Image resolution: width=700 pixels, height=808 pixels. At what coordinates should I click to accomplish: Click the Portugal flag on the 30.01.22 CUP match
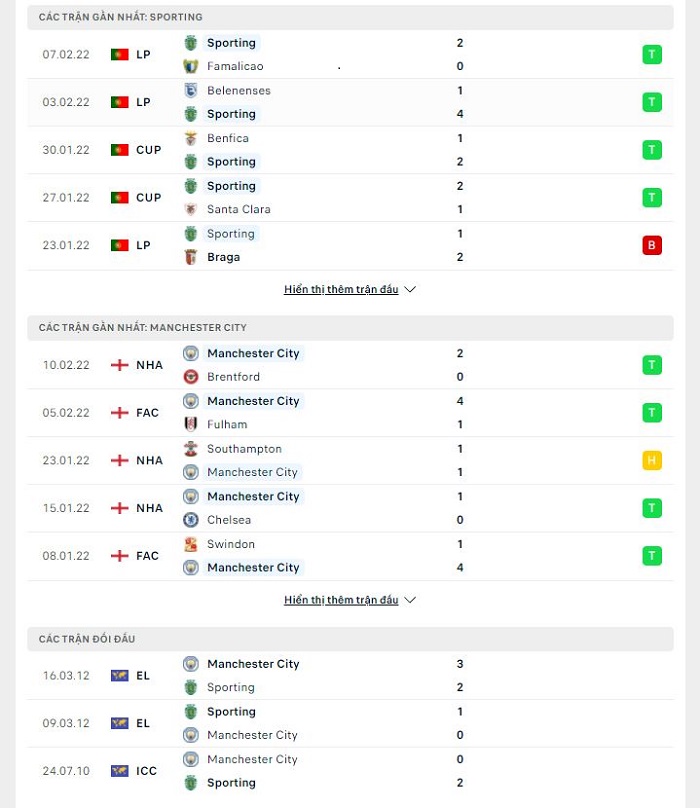pos(120,150)
